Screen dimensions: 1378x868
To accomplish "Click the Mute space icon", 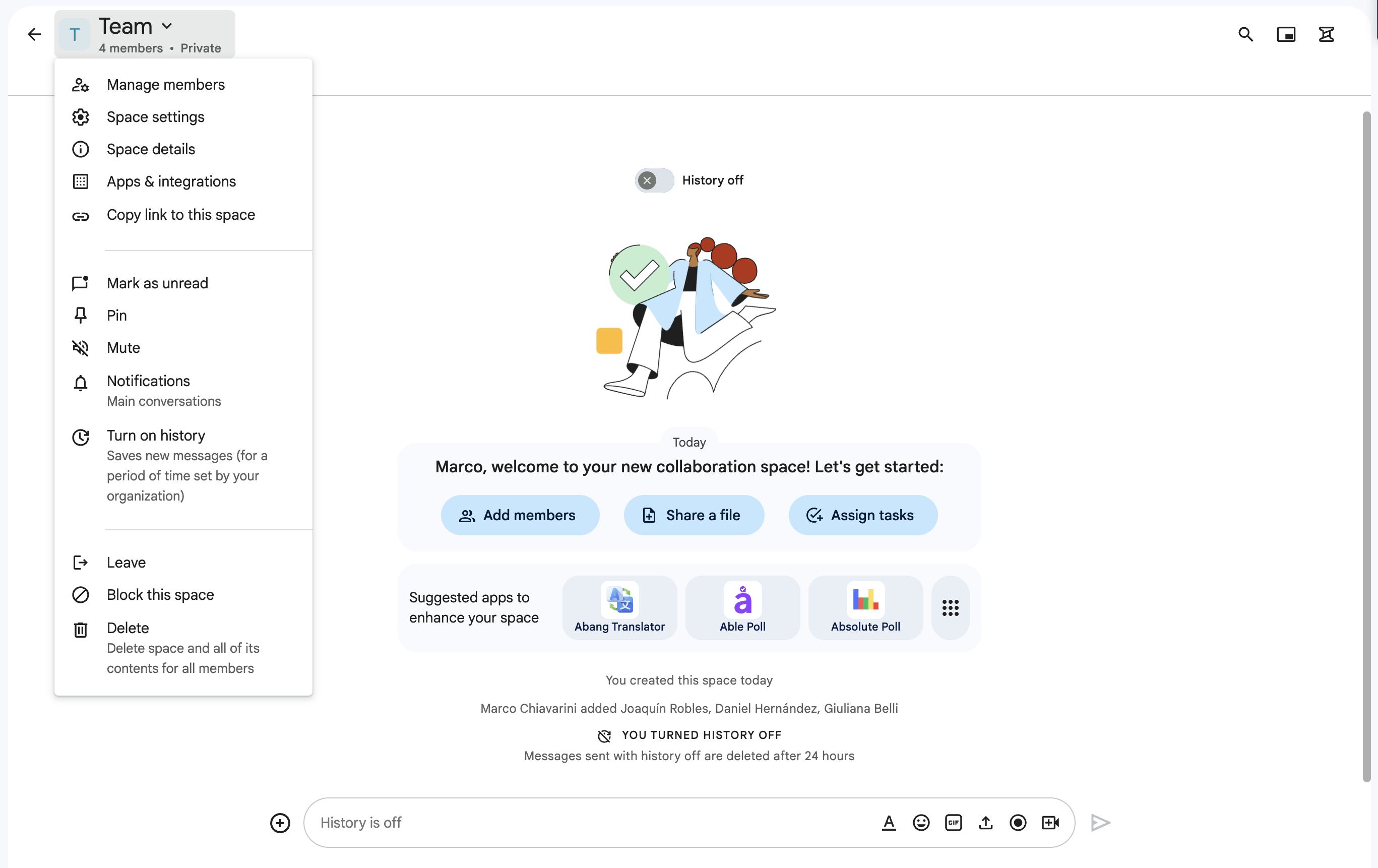I will coord(80,347).
